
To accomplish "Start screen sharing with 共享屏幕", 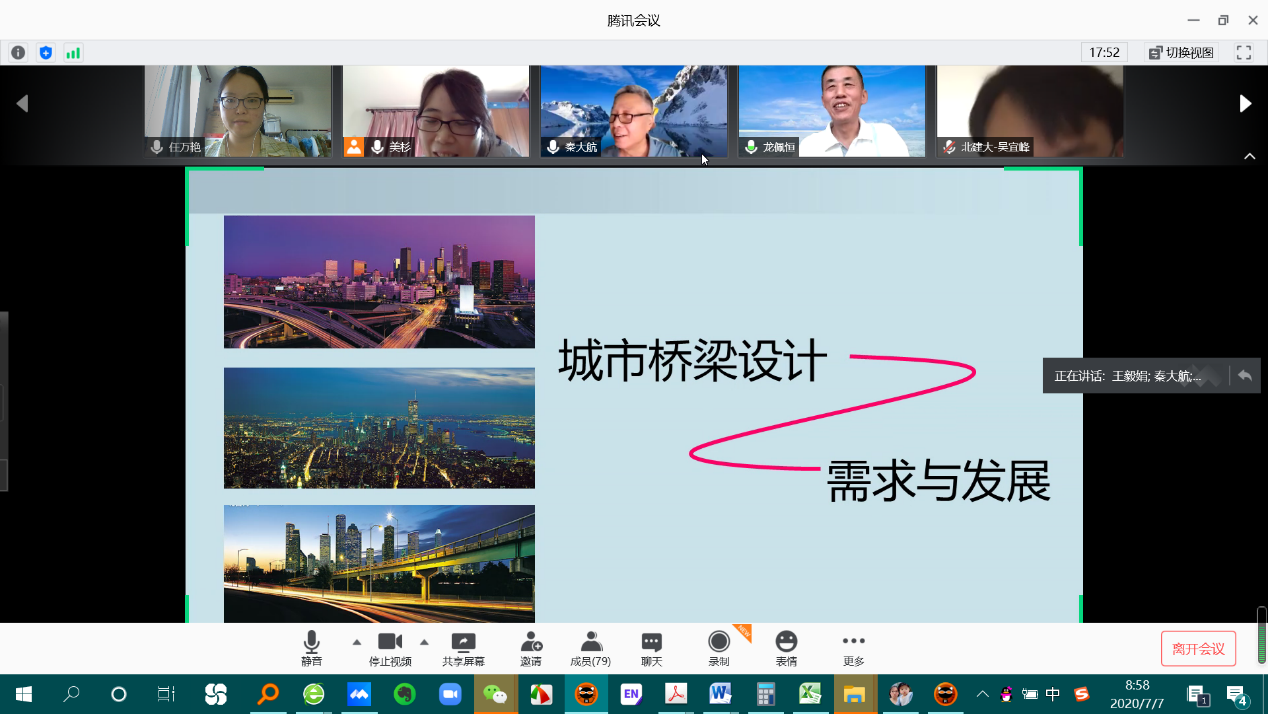I will (463, 648).
